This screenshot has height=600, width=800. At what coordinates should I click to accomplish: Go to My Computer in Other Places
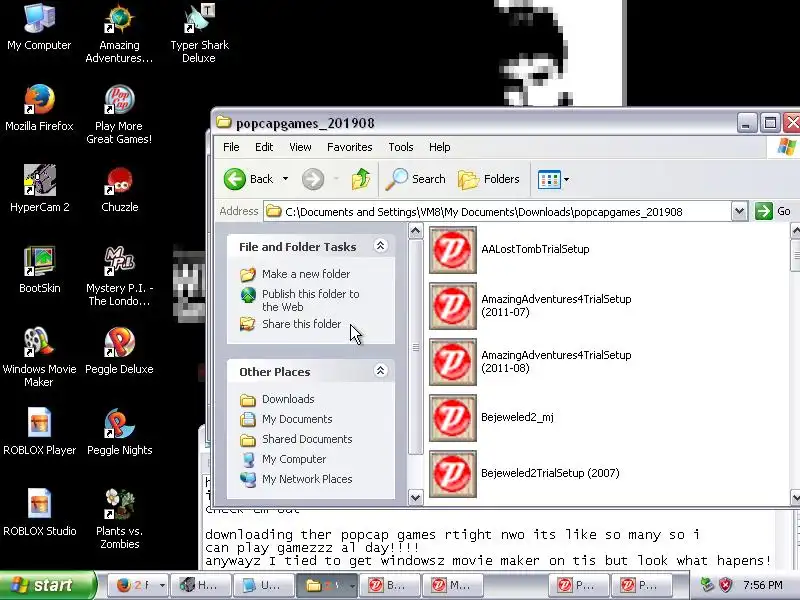point(294,459)
